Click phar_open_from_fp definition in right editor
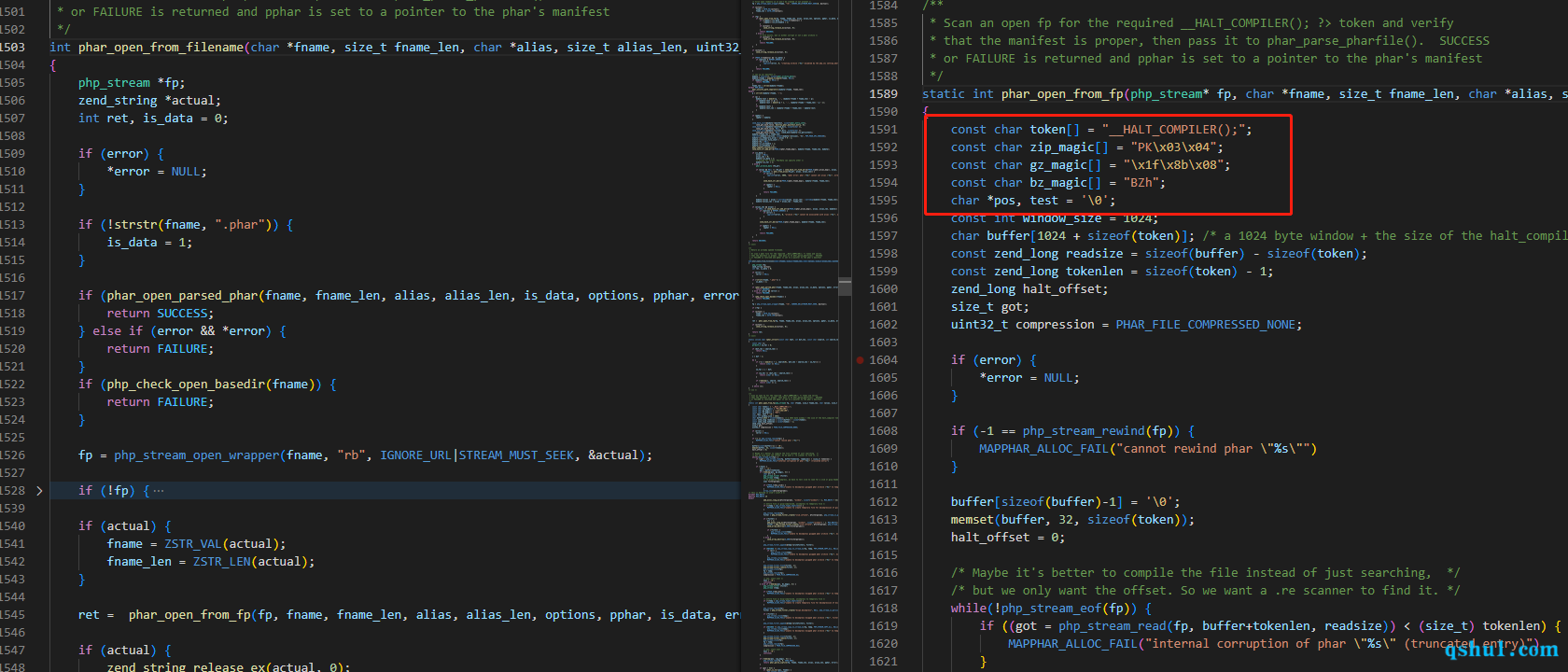The height and width of the screenshot is (672, 1568). point(1062,93)
